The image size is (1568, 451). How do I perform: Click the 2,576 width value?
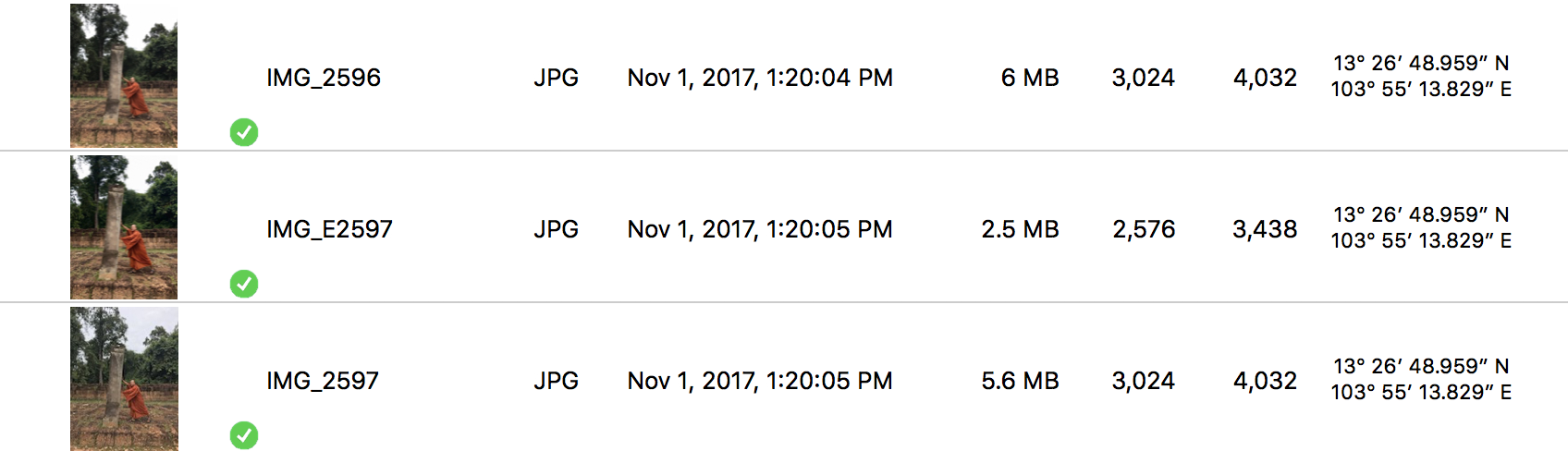pos(1144,229)
